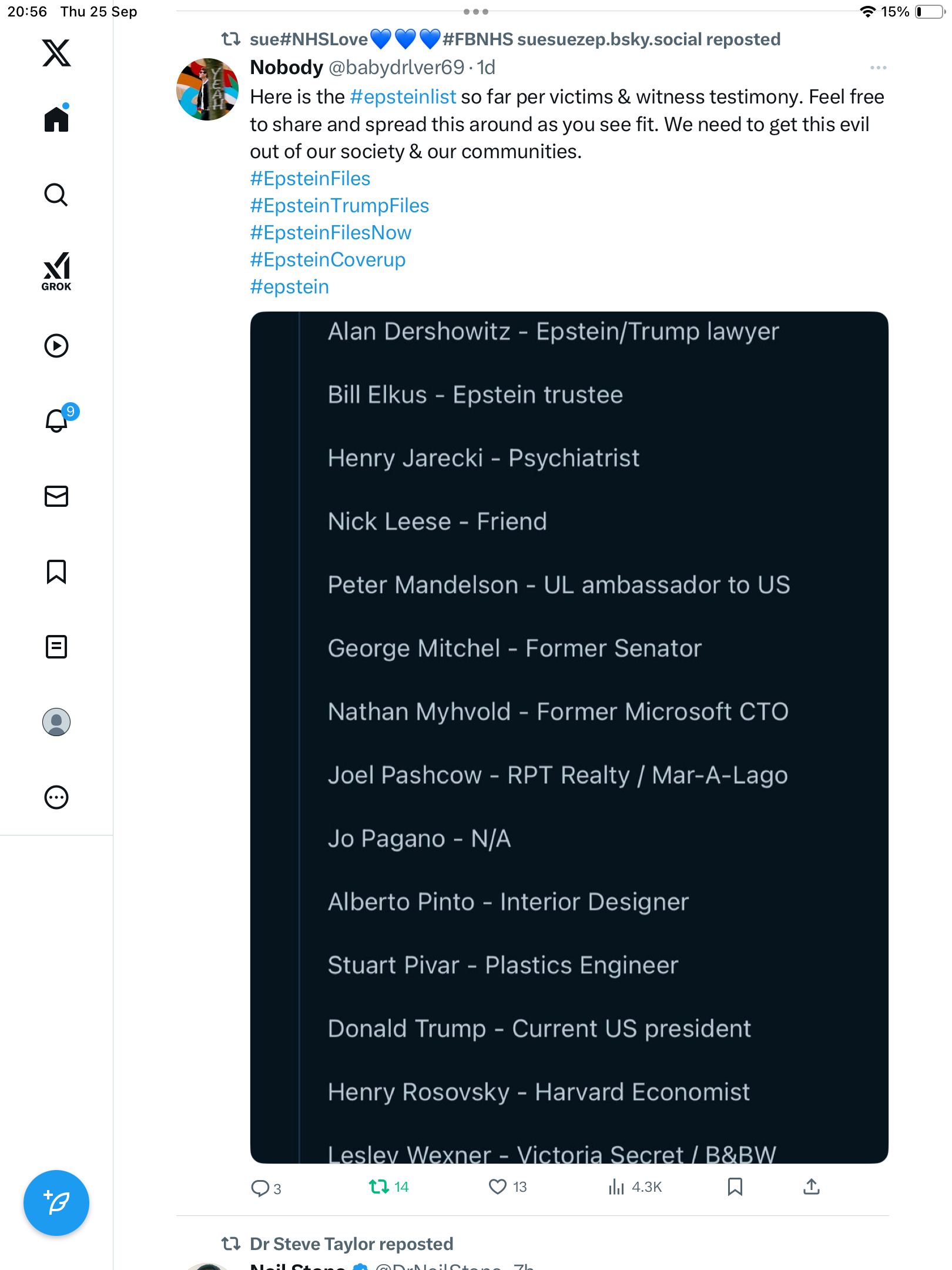Open the #EpsteinTrumpFiles hashtag
This screenshot has width=952, height=1270.
339,206
